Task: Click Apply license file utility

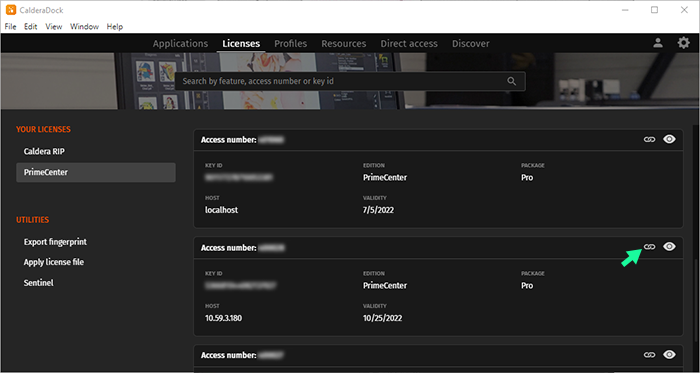Action: click(54, 262)
